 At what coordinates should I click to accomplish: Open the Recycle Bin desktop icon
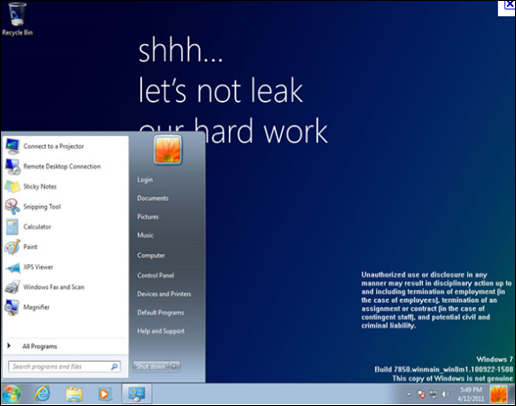(17, 19)
